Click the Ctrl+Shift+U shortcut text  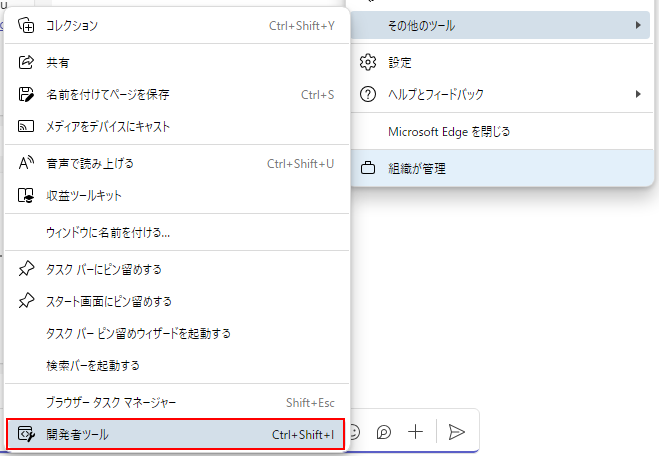tap(301, 163)
